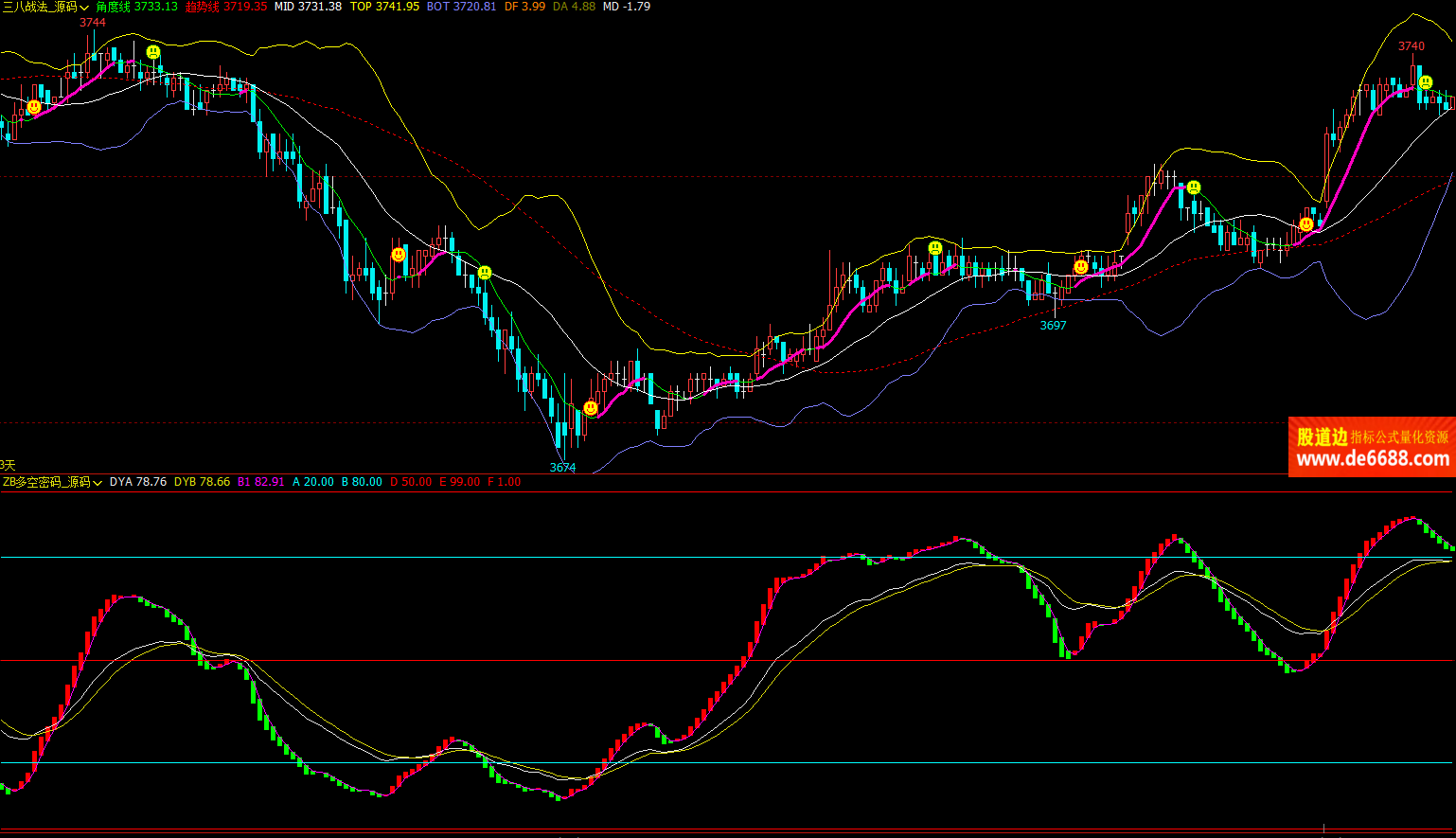Click the DF 3.99 value
The image size is (1456, 838).
coord(524,7)
